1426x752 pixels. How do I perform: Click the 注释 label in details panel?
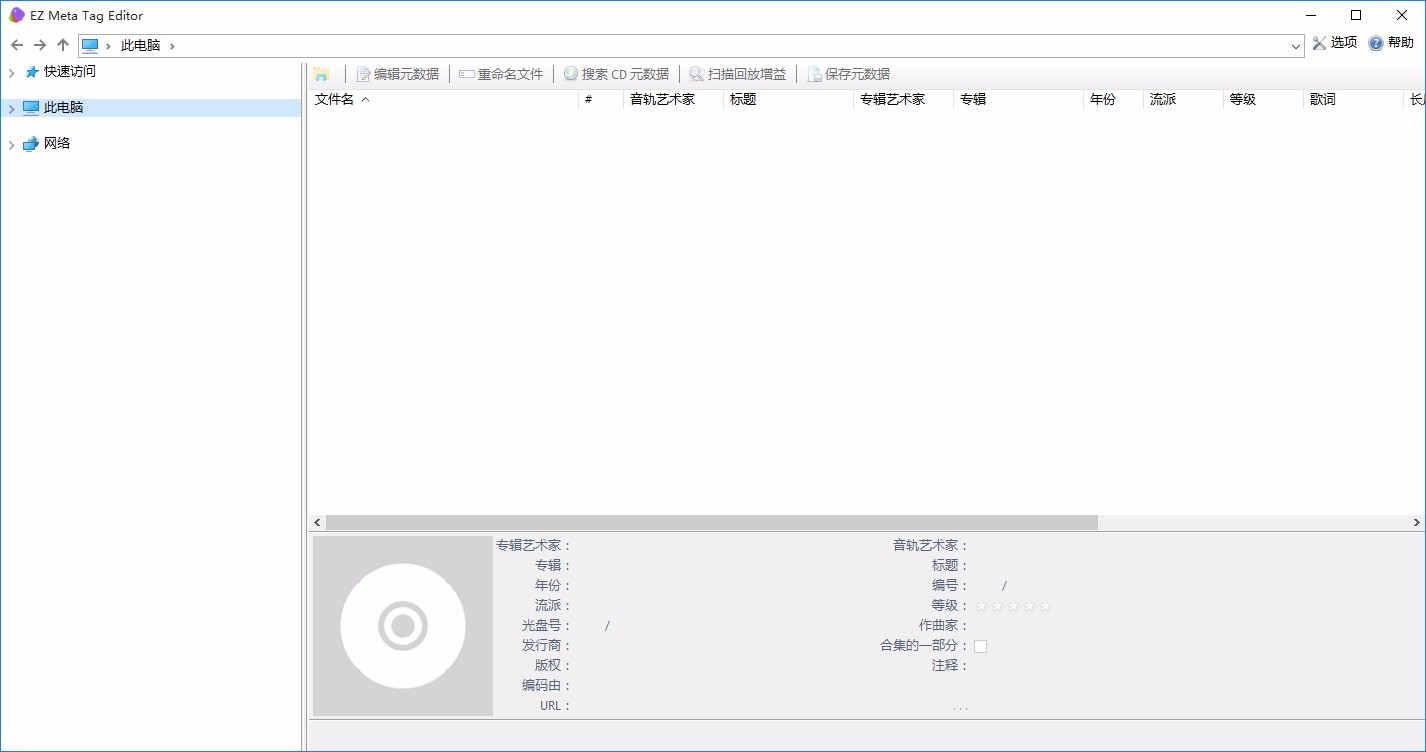click(950, 666)
